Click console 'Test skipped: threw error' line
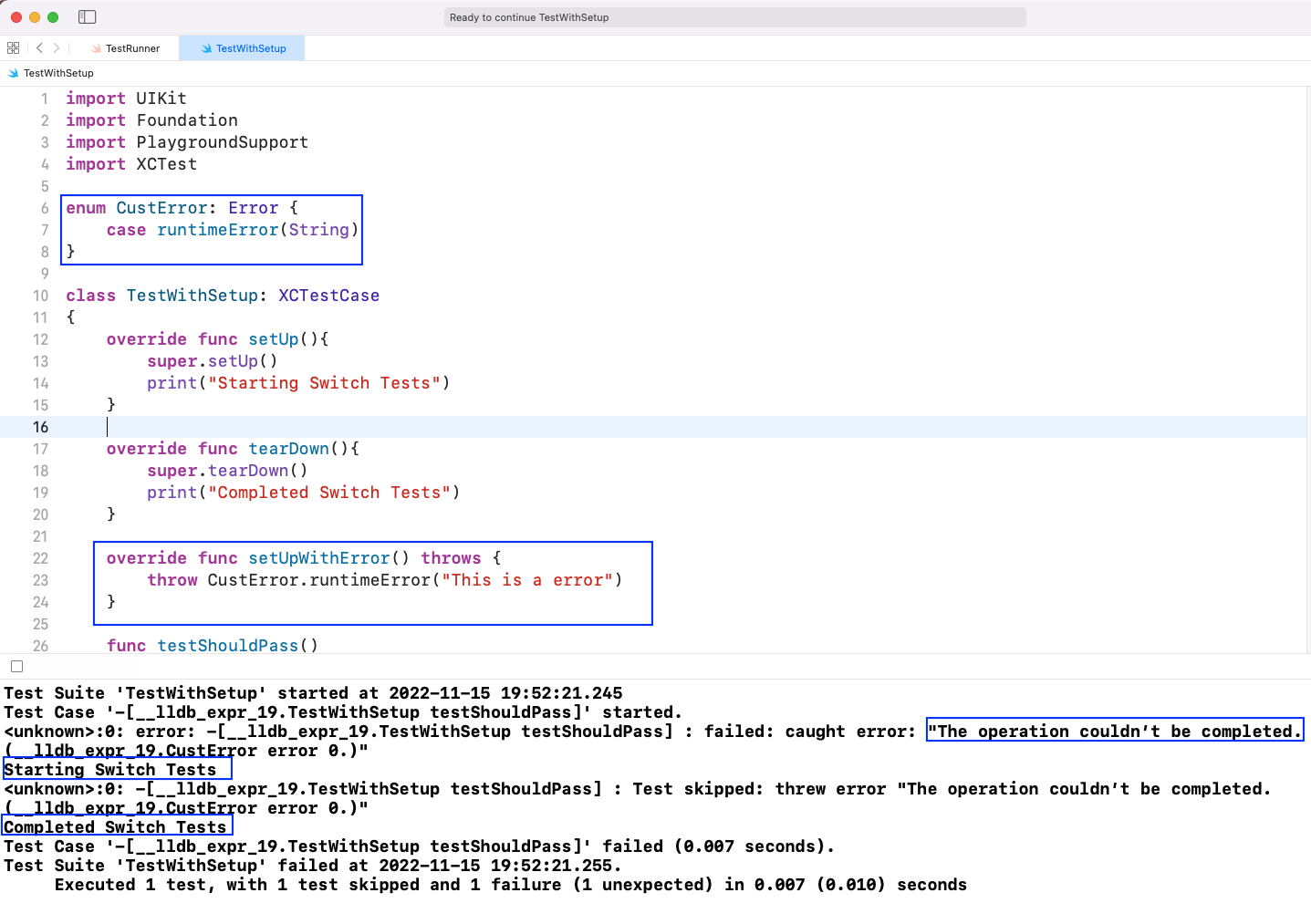Screen dimensions: 1311x924 click(638, 789)
